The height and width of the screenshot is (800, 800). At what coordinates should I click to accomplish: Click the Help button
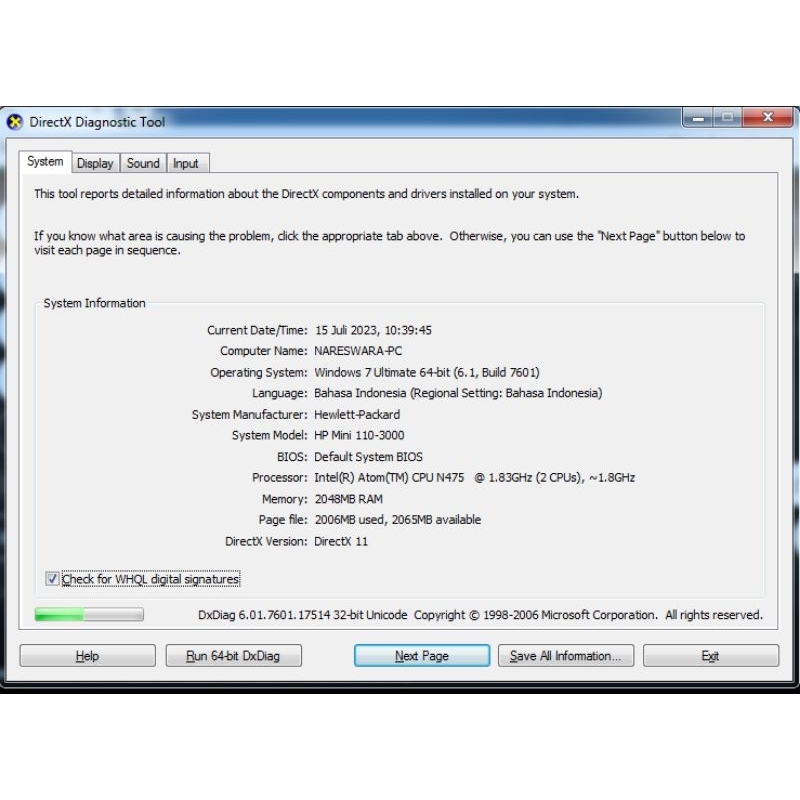88,656
